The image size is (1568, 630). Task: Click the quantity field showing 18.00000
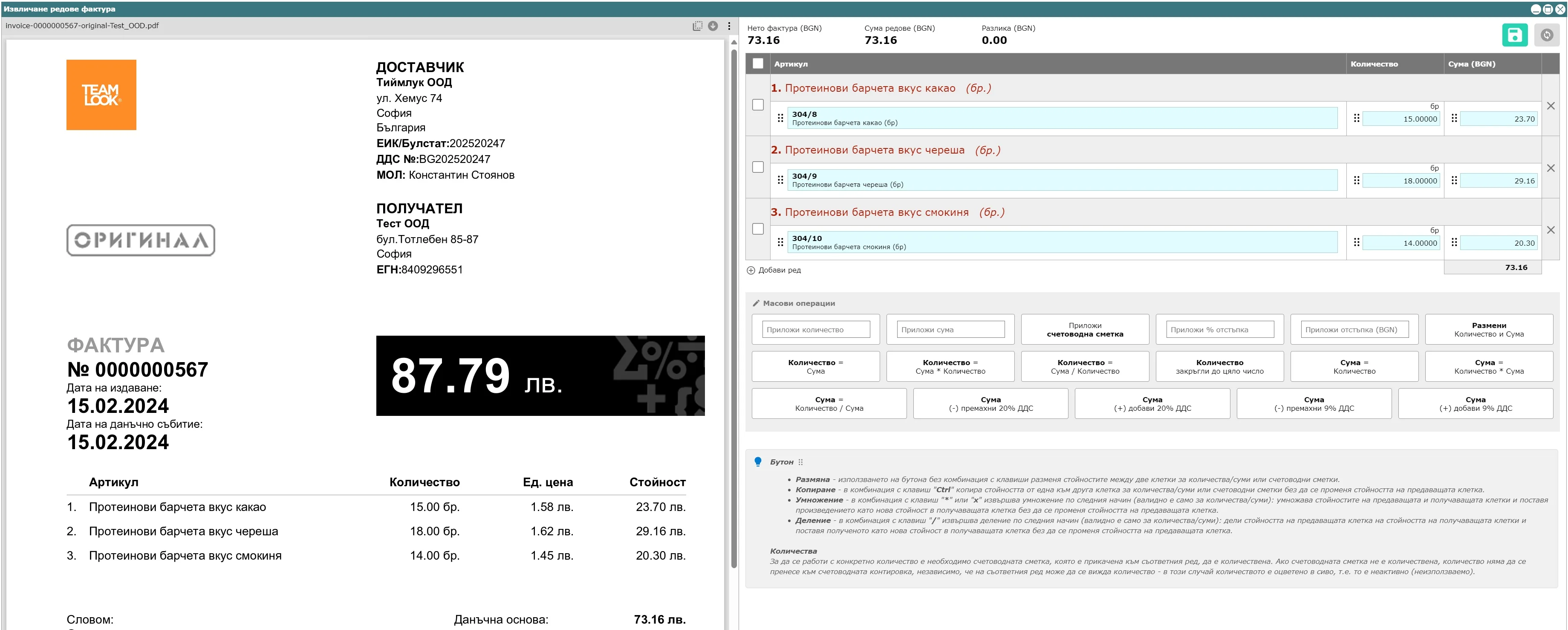tap(1401, 181)
